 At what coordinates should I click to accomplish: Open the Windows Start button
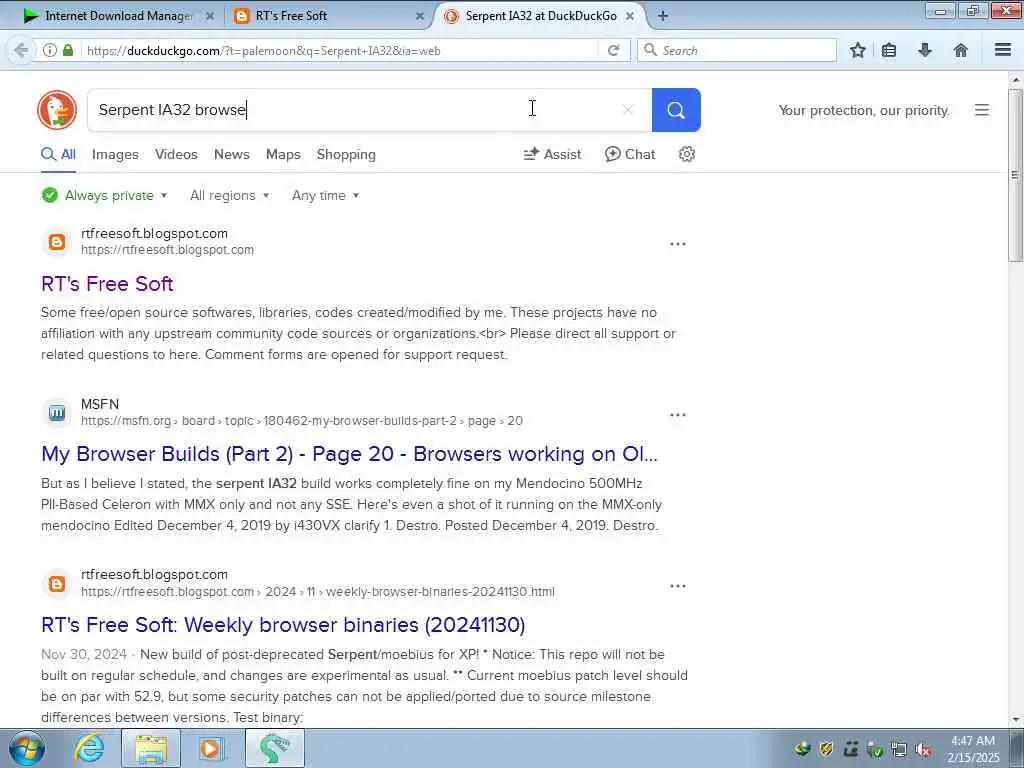[x=27, y=748]
